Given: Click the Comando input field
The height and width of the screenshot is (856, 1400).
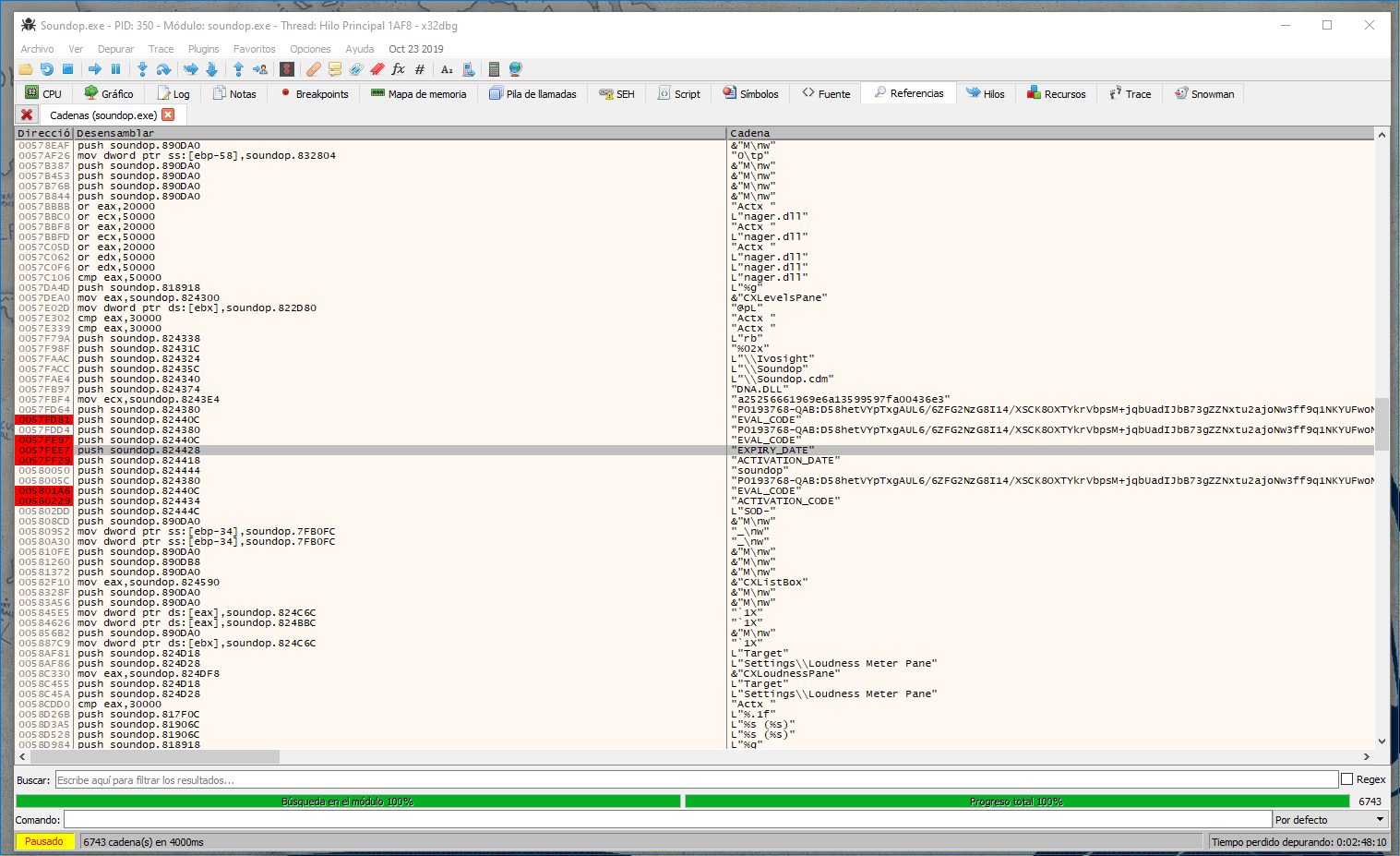Looking at the screenshot, I should click(667, 819).
